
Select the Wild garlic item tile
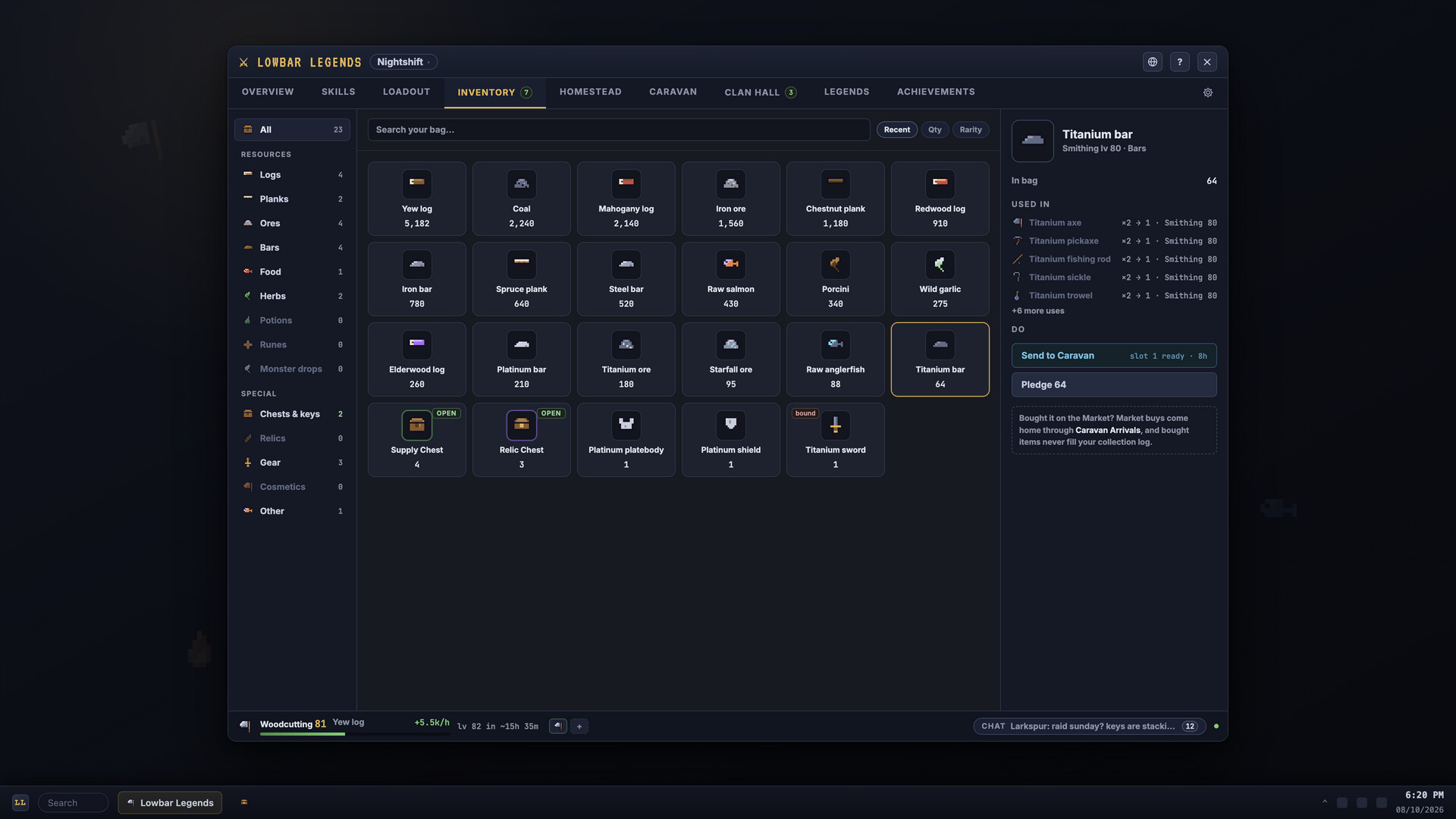(940, 279)
